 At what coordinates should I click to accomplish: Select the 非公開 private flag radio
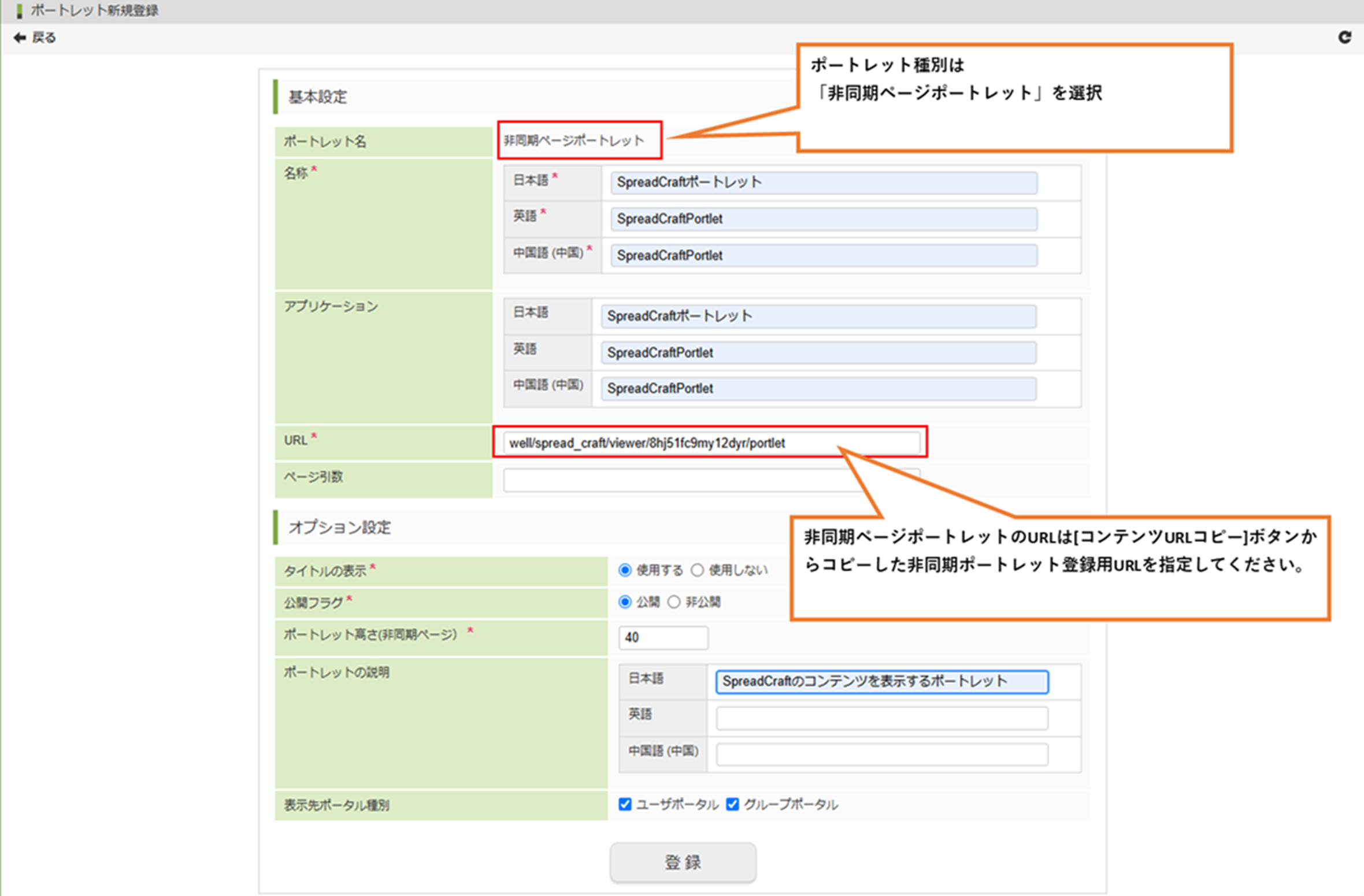coord(674,602)
